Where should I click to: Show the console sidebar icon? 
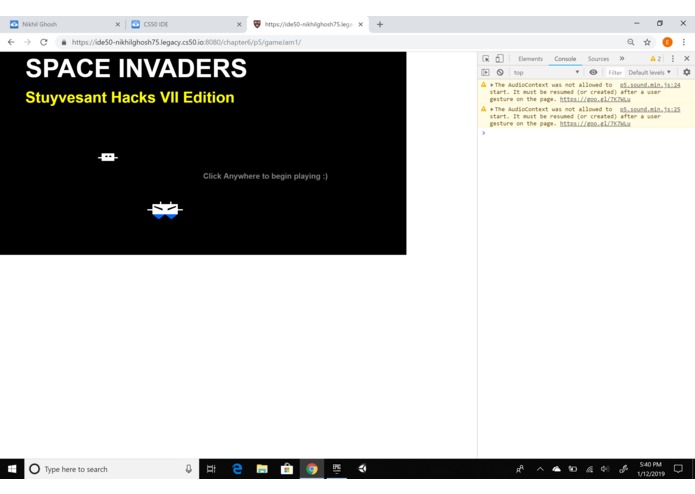(x=485, y=72)
